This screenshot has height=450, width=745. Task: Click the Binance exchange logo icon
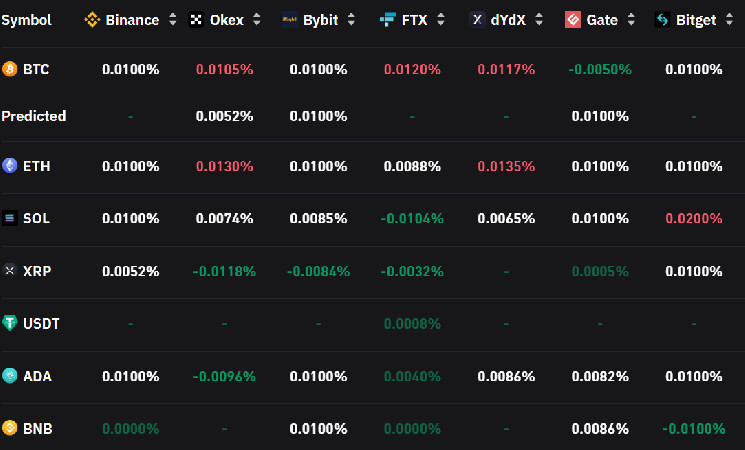point(93,20)
